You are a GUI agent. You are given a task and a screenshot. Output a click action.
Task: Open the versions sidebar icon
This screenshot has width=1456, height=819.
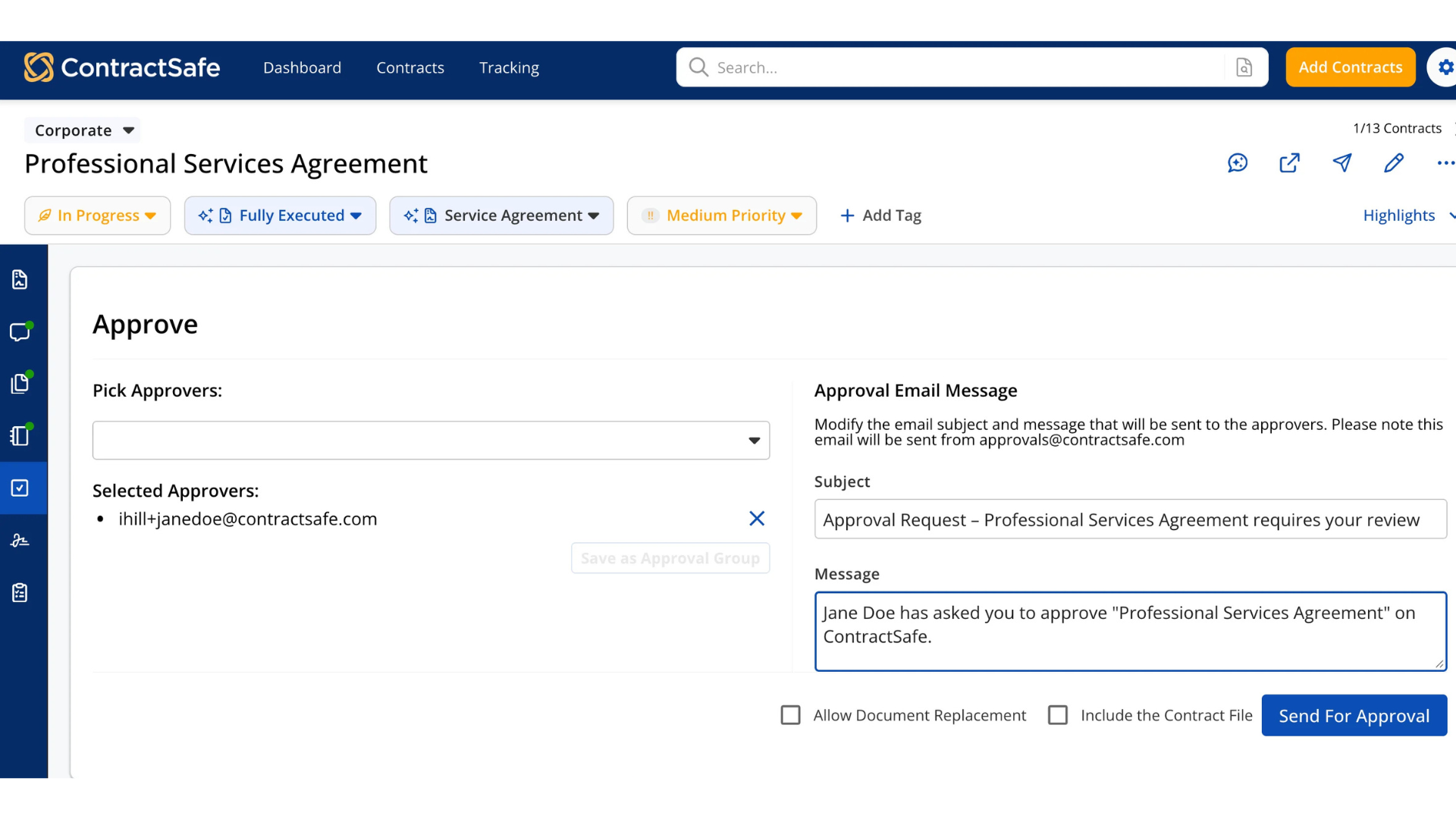(x=20, y=435)
